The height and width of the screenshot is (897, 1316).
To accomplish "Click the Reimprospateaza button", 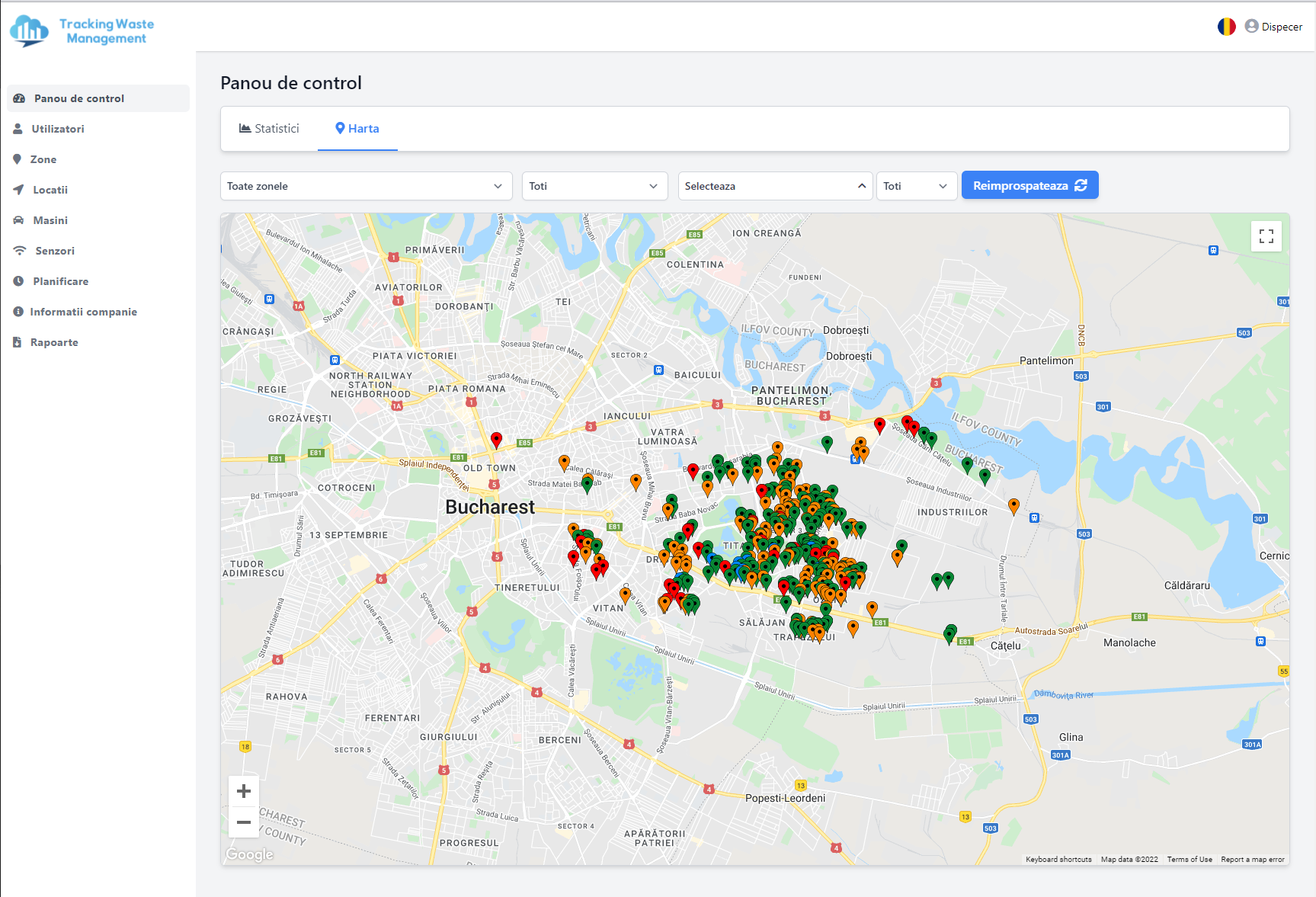I will [1029, 185].
